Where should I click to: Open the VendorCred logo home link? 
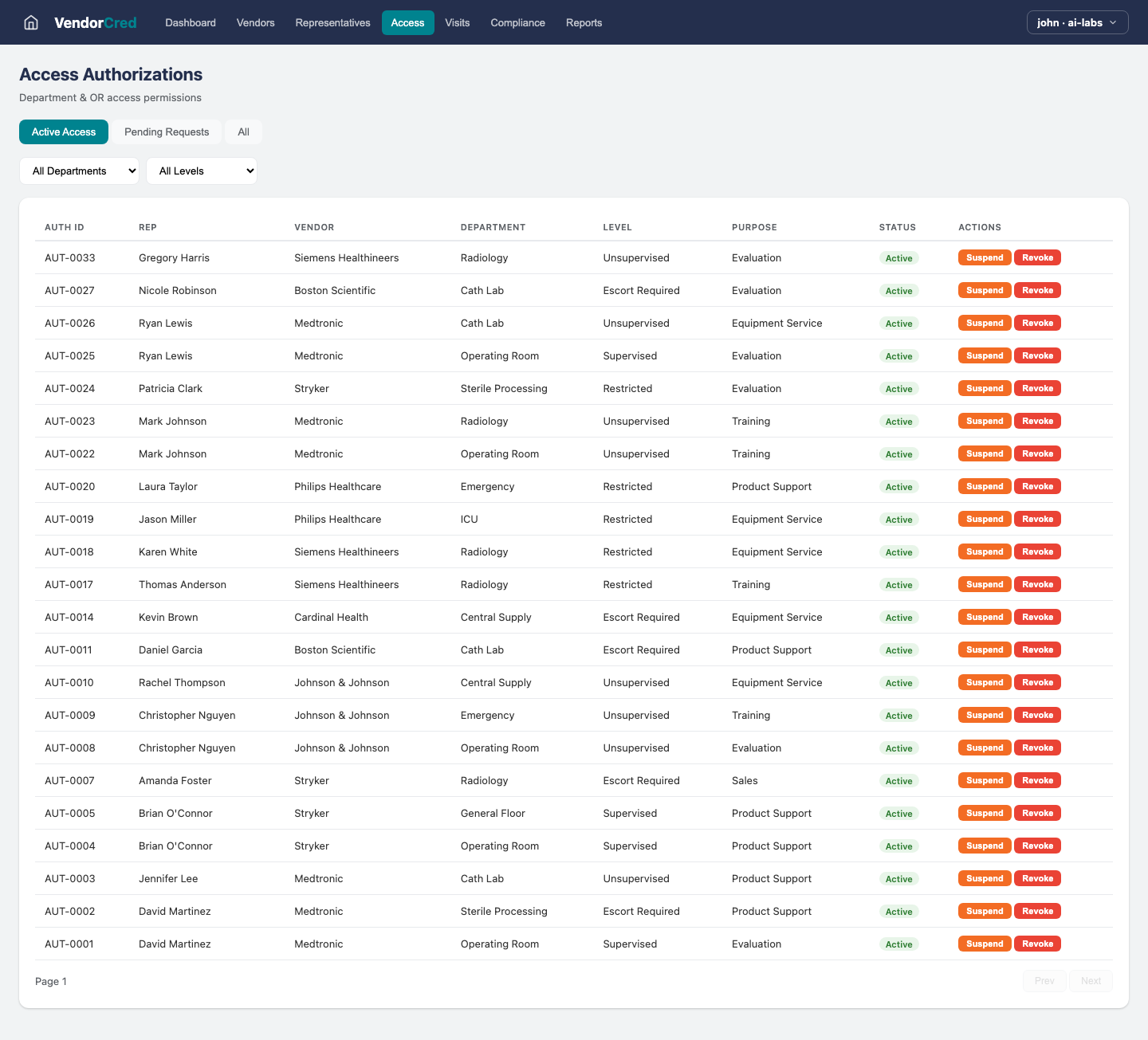pos(95,22)
